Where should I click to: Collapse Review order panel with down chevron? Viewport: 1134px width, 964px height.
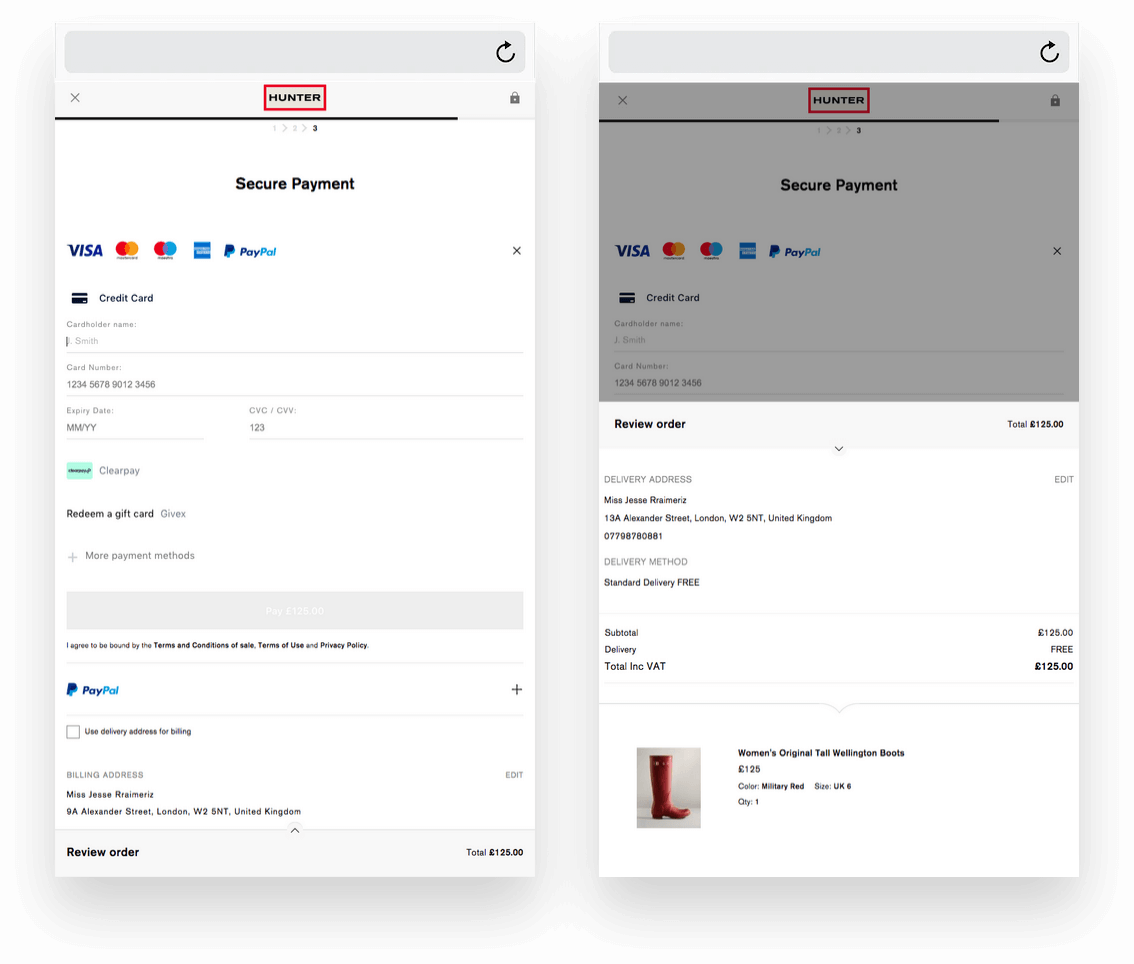tap(839, 449)
